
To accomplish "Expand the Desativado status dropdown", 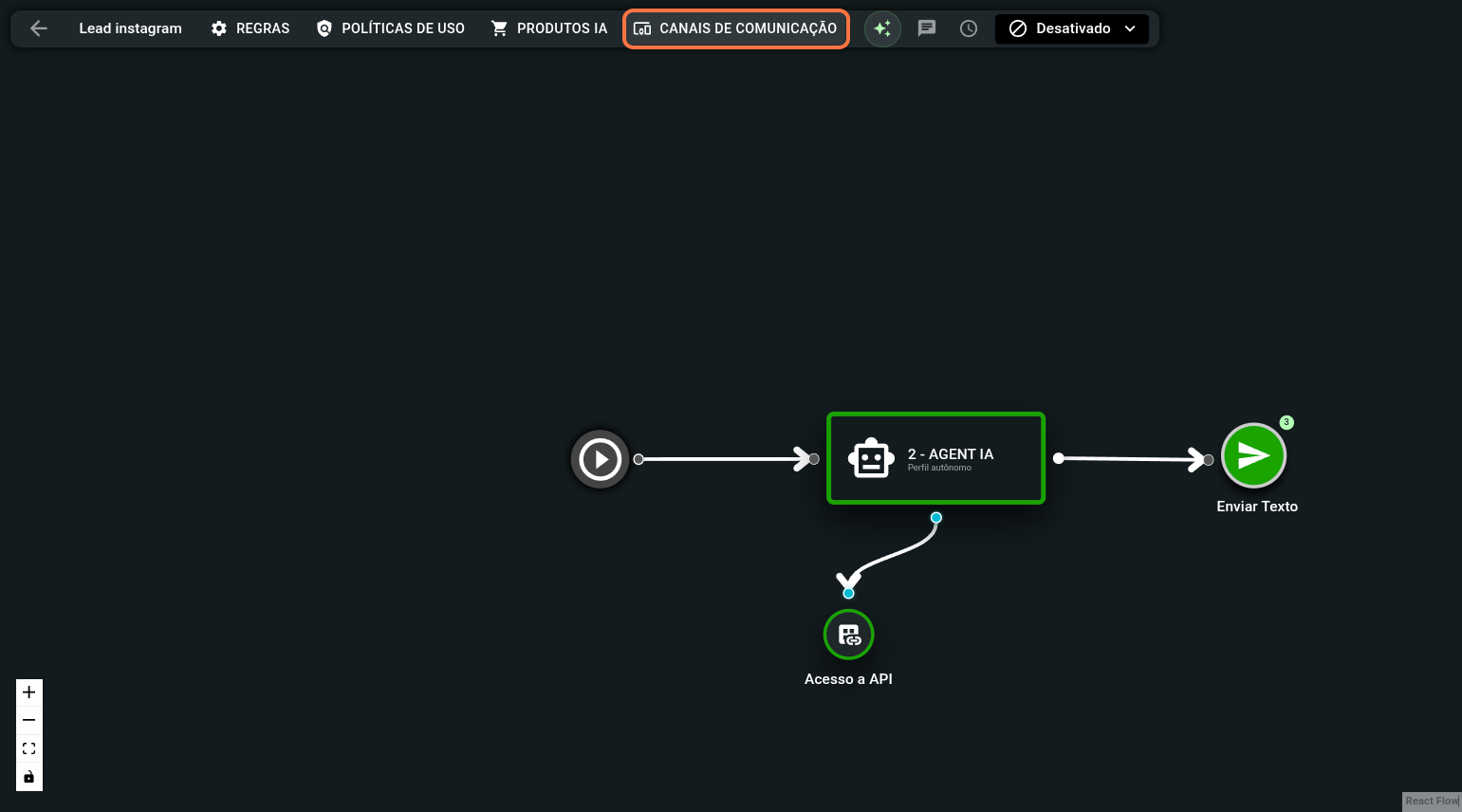I will pyautogui.click(x=1072, y=28).
